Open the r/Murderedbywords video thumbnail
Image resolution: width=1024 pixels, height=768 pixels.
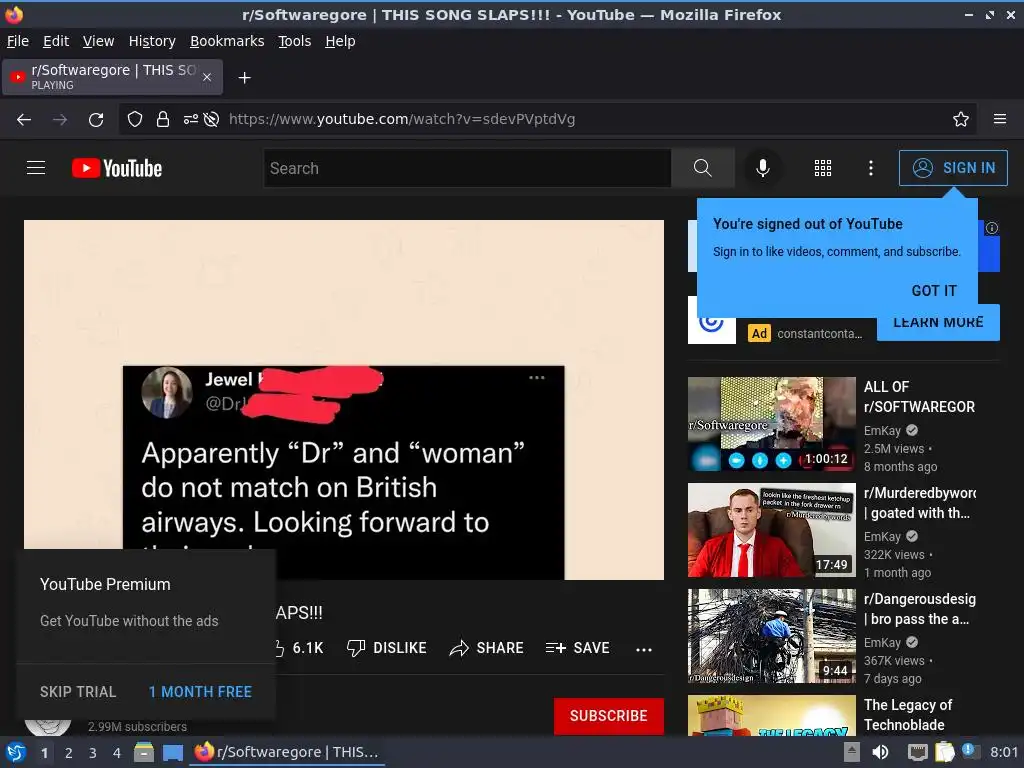click(x=771, y=530)
